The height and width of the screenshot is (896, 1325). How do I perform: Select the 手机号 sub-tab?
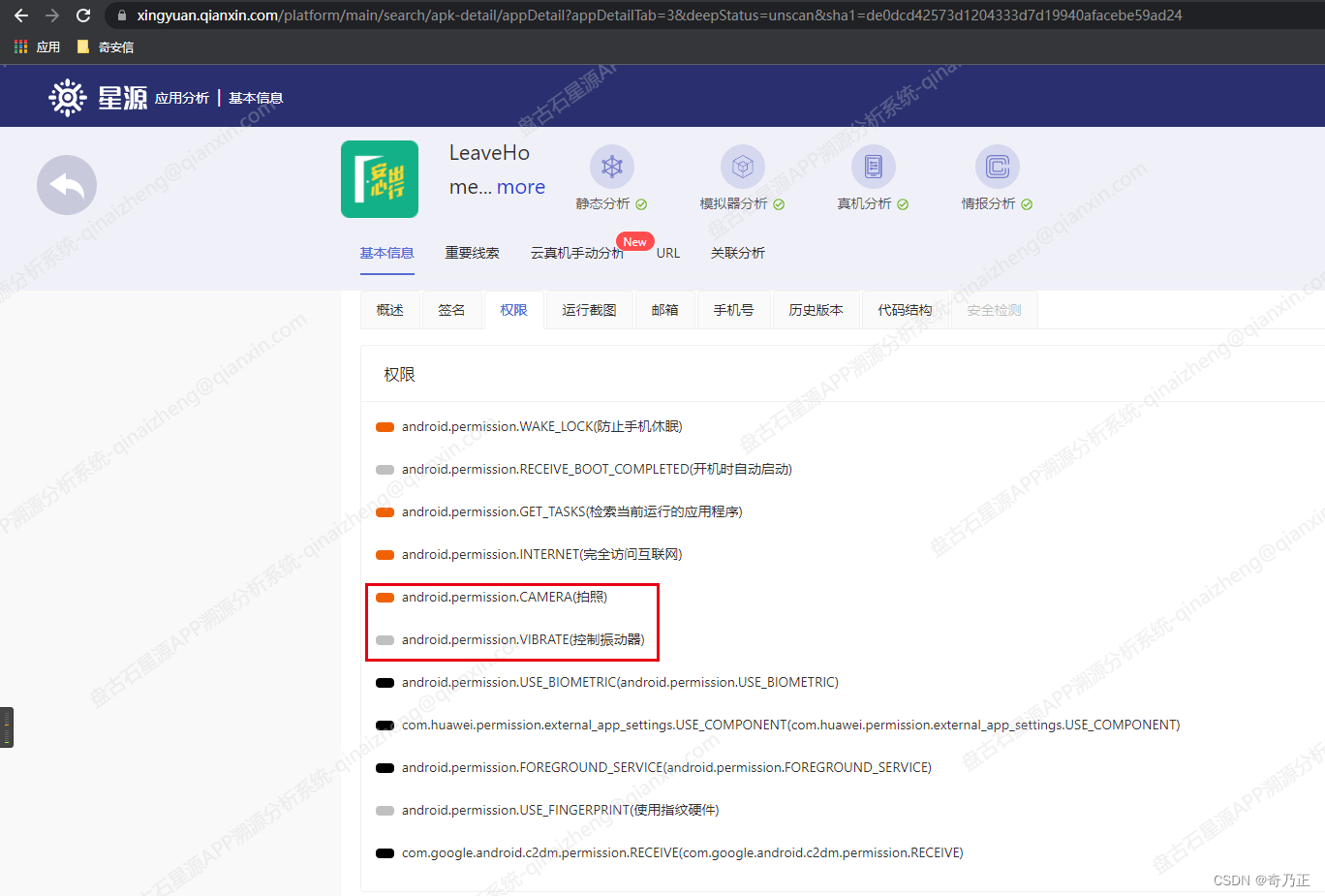click(734, 310)
